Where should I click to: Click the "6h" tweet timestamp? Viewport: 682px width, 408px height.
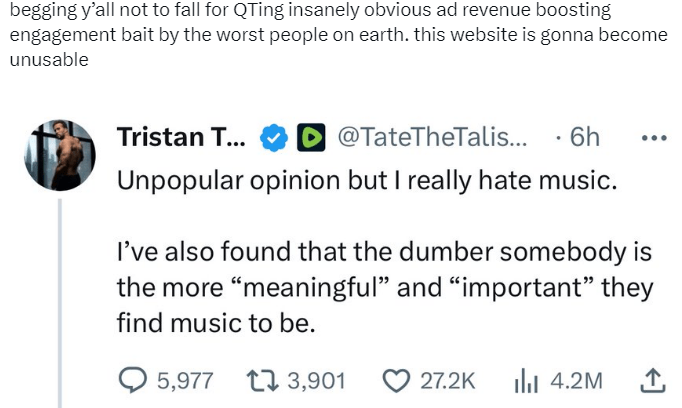583,137
